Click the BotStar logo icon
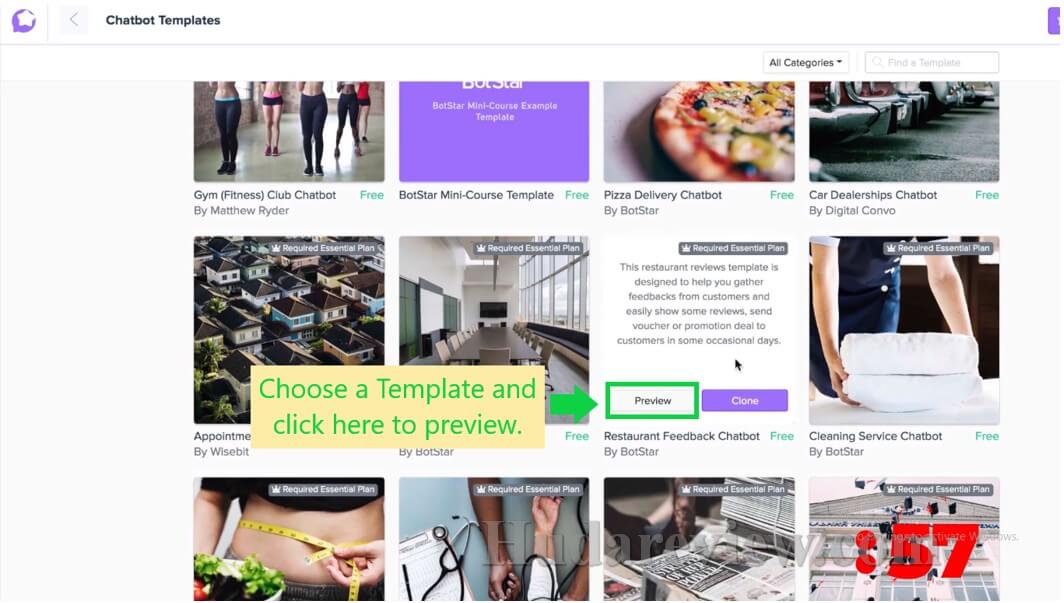The height and width of the screenshot is (603, 1064). pyautogui.click(x=24, y=20)
